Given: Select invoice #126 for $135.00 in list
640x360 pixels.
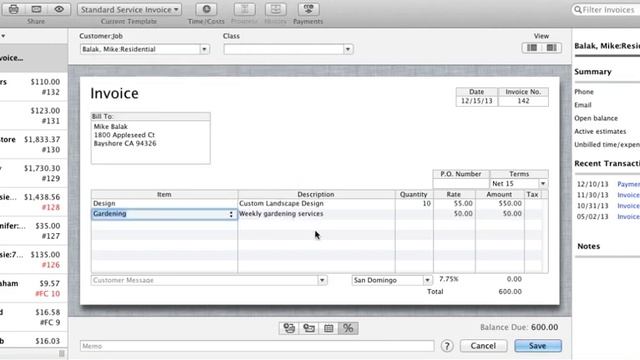Looking at the screenshot, I should [33, 260].
